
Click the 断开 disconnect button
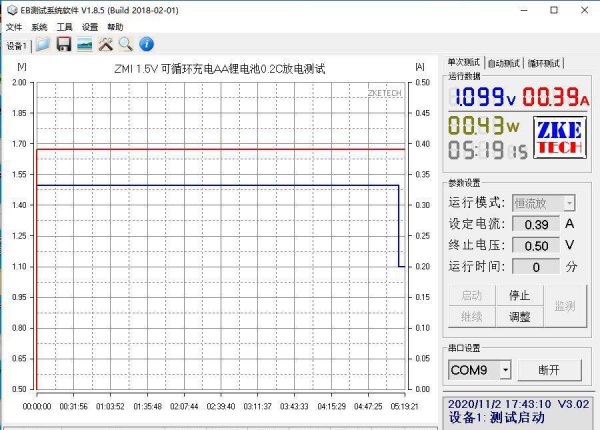(x=549, y=370)
